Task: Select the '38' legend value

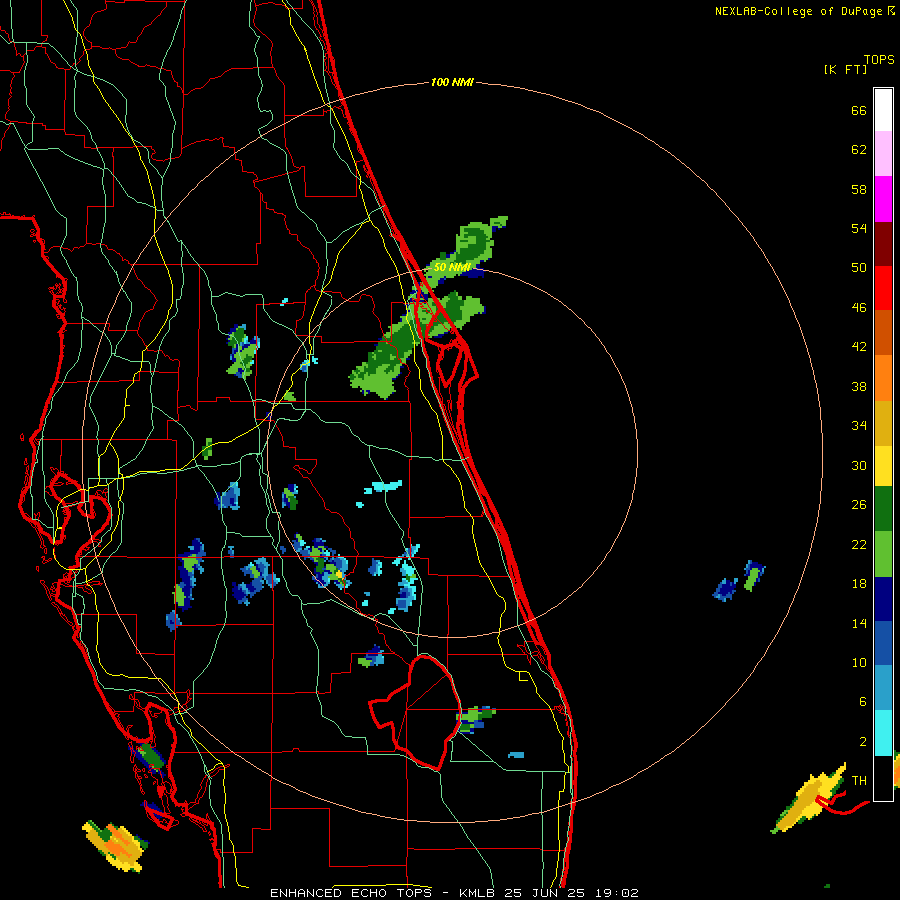Action: pyautogui.click(x=859, y=386)
